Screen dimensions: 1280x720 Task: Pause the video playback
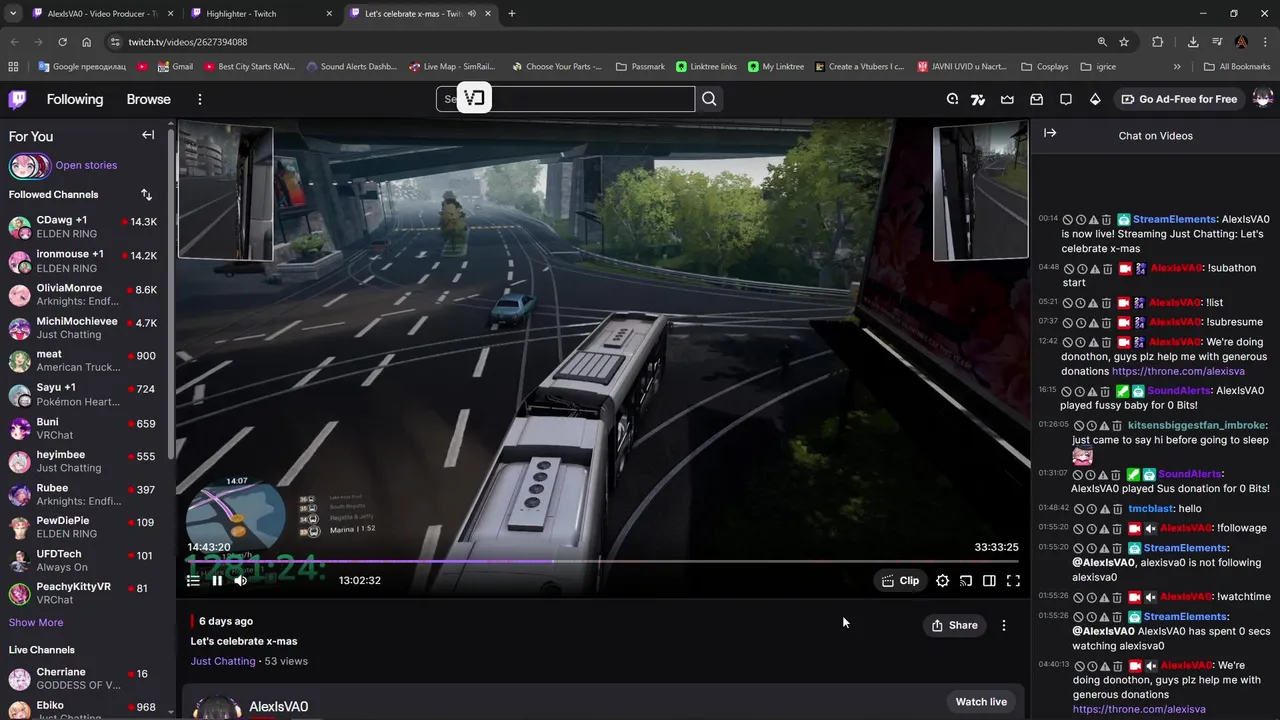pos(217,580)
